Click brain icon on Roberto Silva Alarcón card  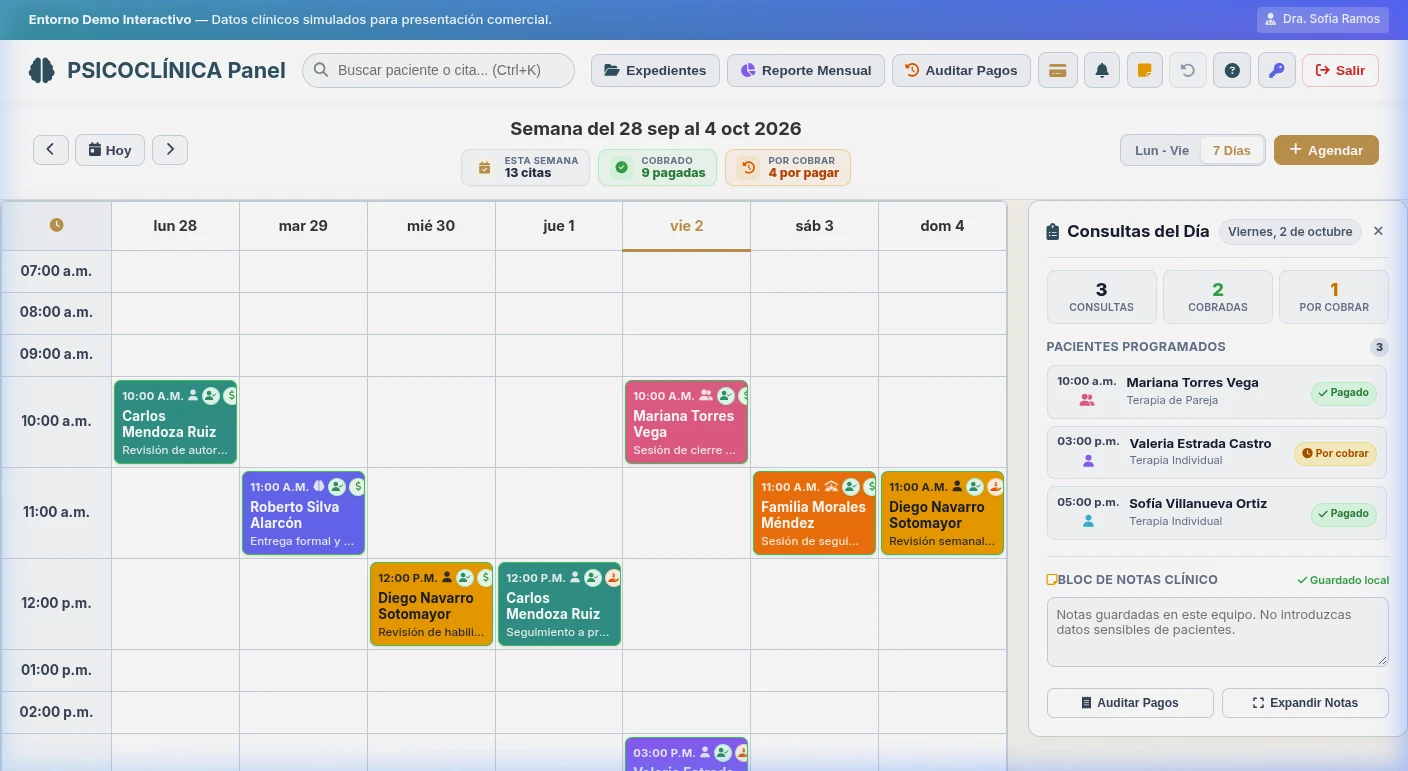tap(319, 487)
